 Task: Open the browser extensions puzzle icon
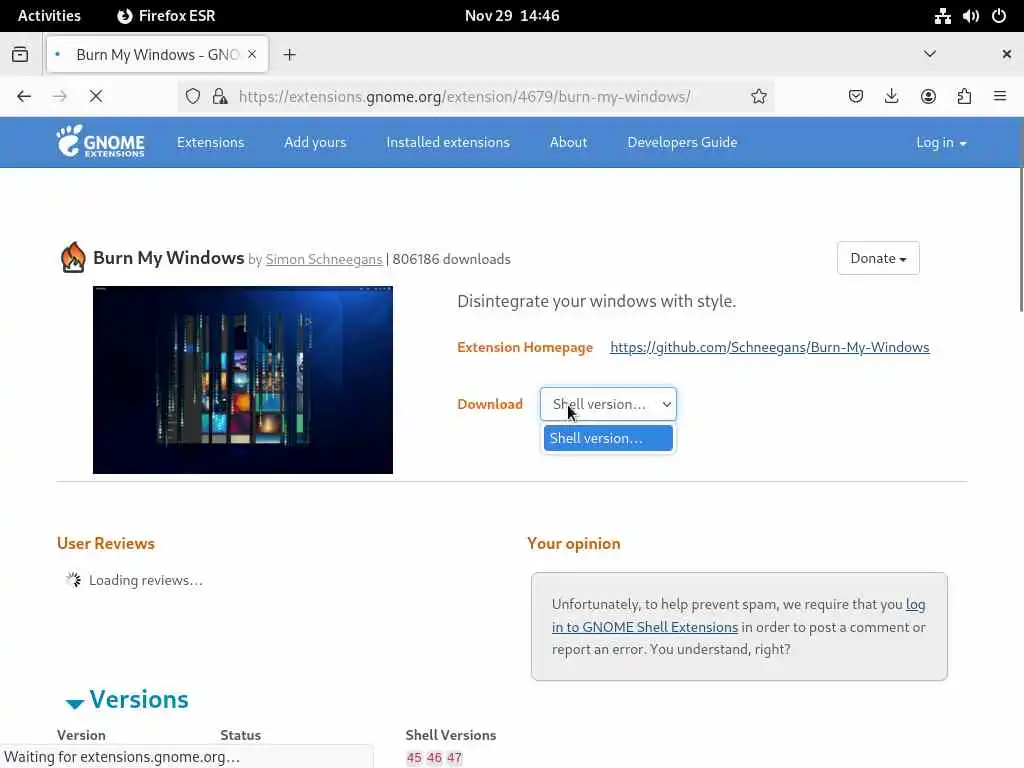point(964,97)
